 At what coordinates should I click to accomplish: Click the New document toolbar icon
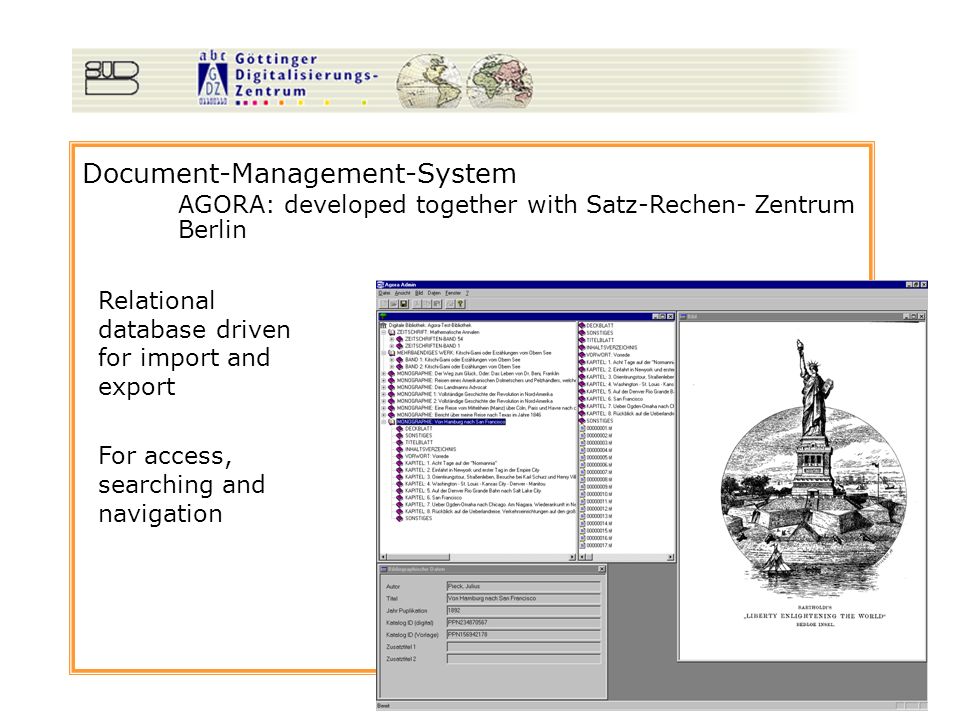click(383, 304)
